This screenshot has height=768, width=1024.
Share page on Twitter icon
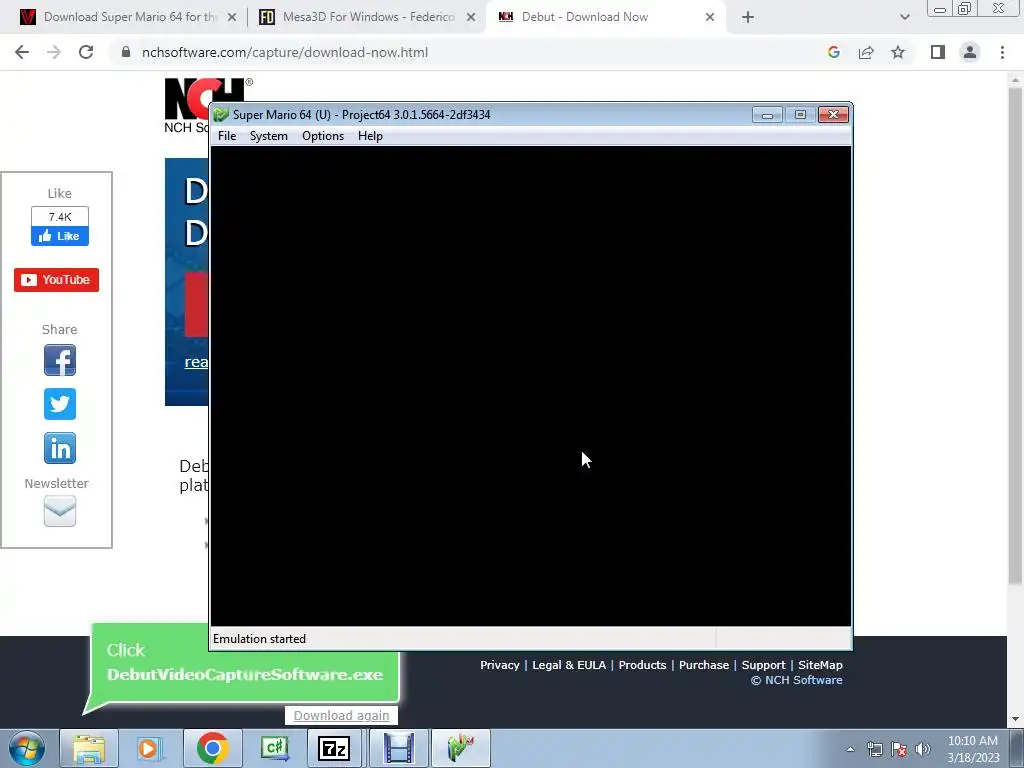click(59, 404)
